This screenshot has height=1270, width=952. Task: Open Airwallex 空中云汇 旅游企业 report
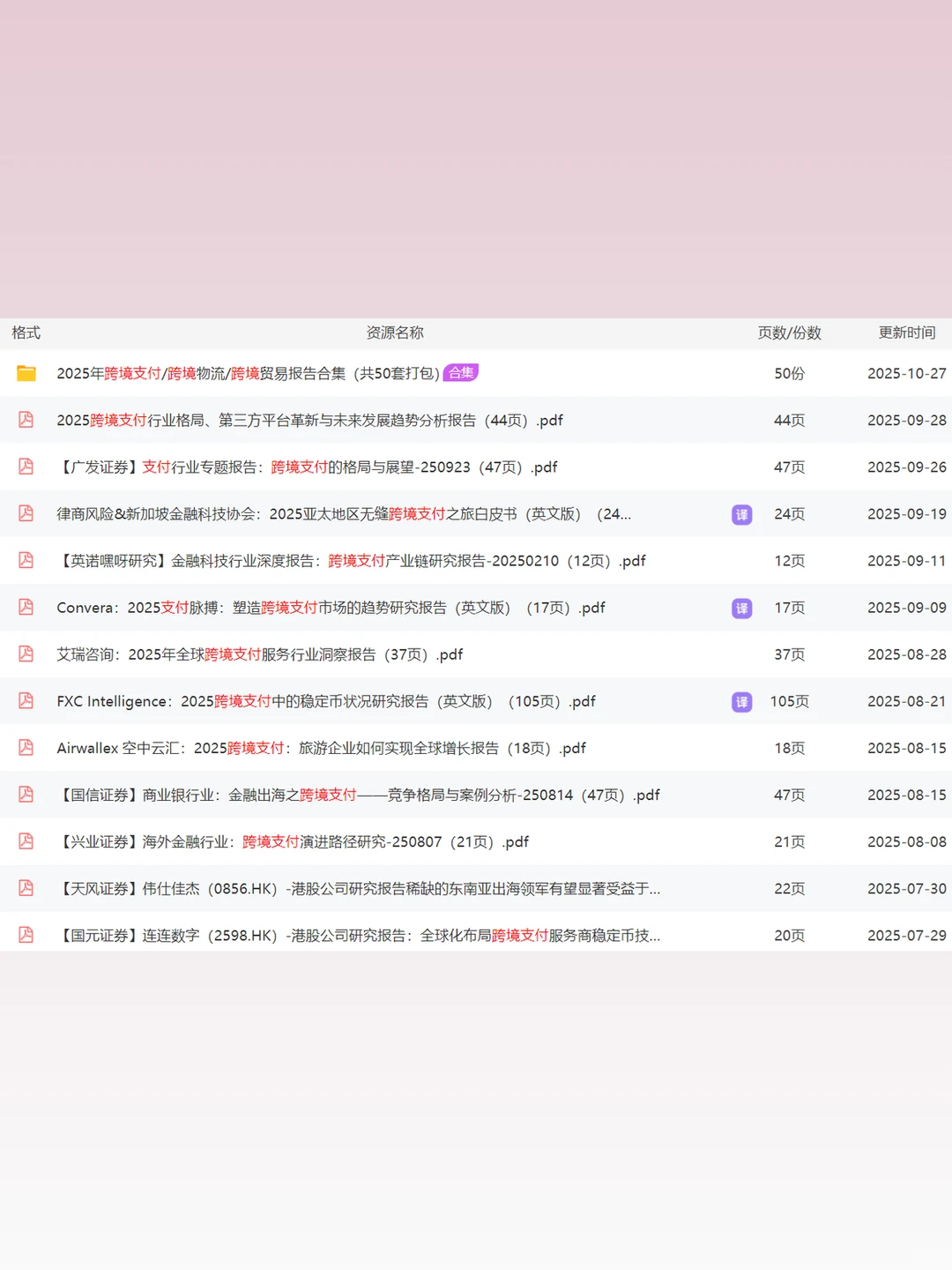click(321, 748)
